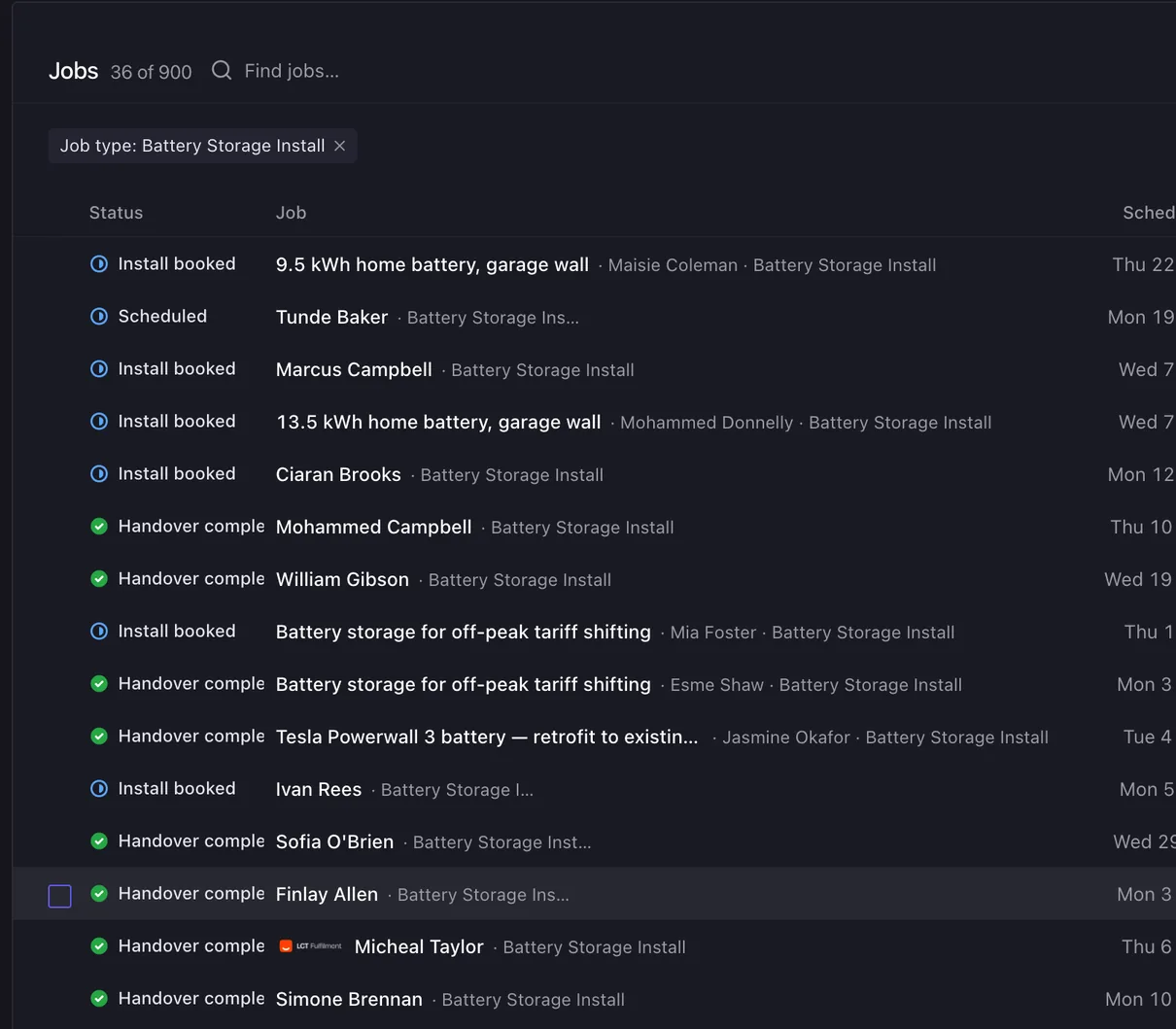Focus the Find jobs search field

pyautogui.click(x=292, y=71)
